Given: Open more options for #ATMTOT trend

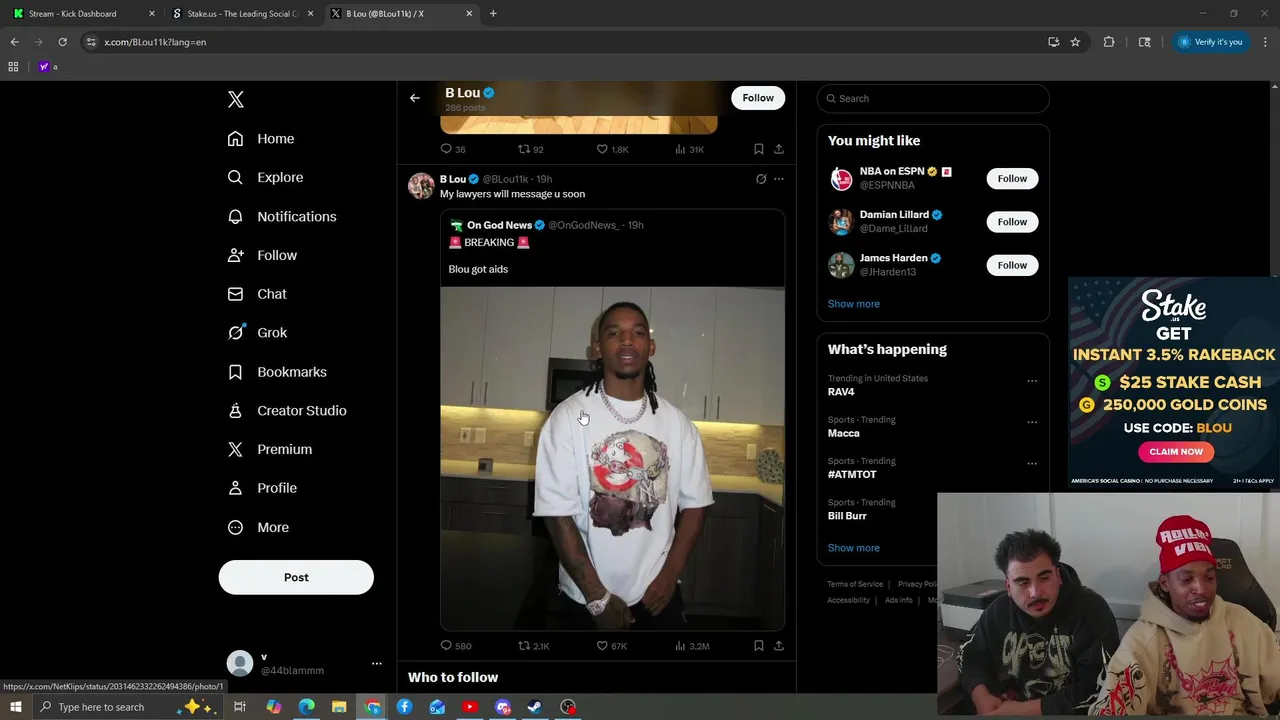Looking at the screenshot, I should (1032, 464).
